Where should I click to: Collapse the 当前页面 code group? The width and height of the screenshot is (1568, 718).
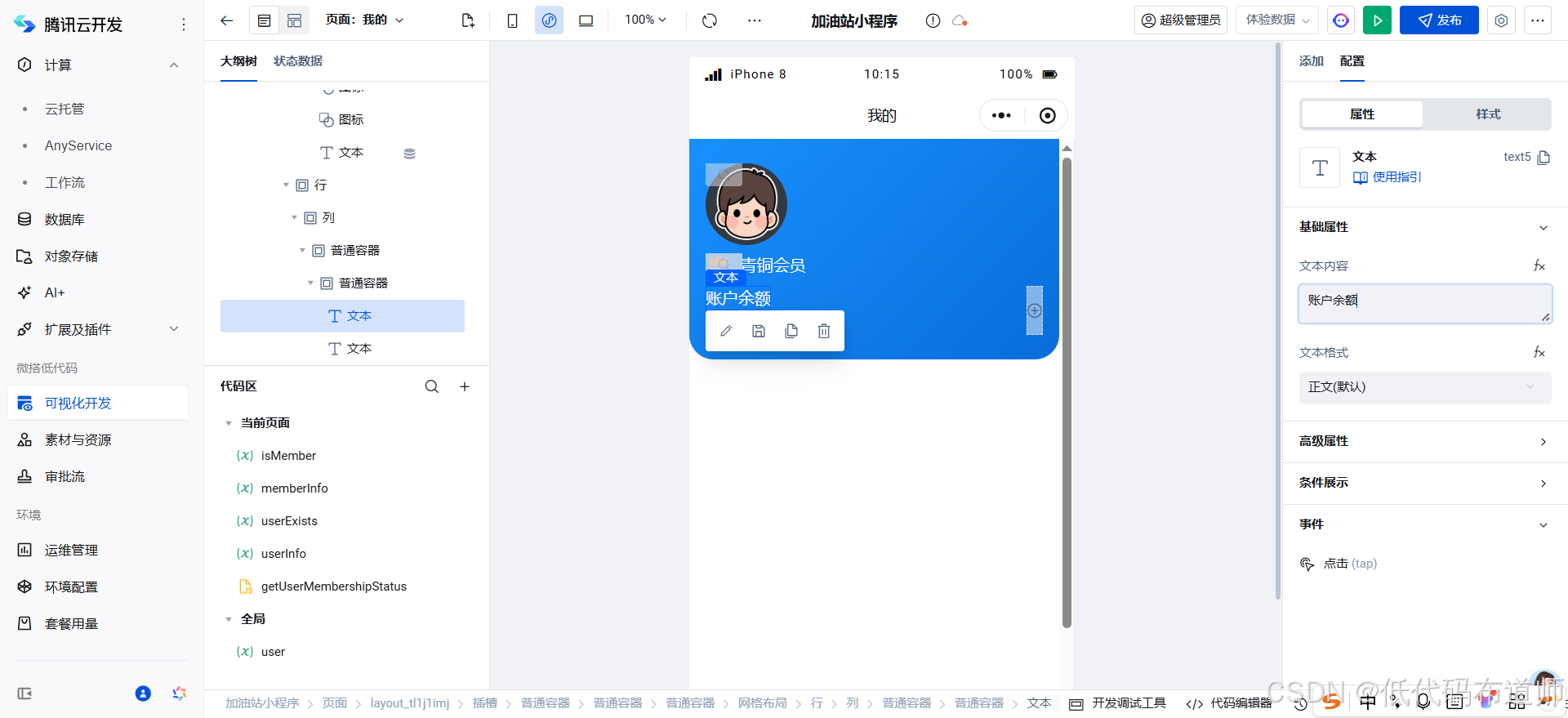coord(229,423)
